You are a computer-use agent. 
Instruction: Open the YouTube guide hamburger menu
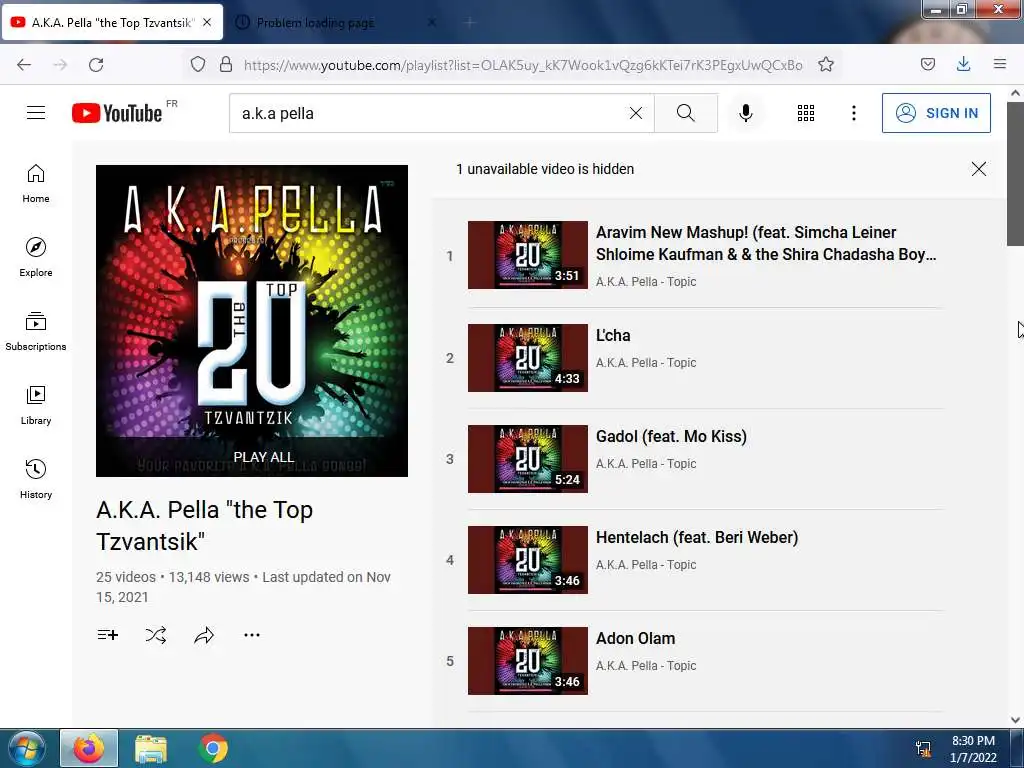(x=36, y=113)
